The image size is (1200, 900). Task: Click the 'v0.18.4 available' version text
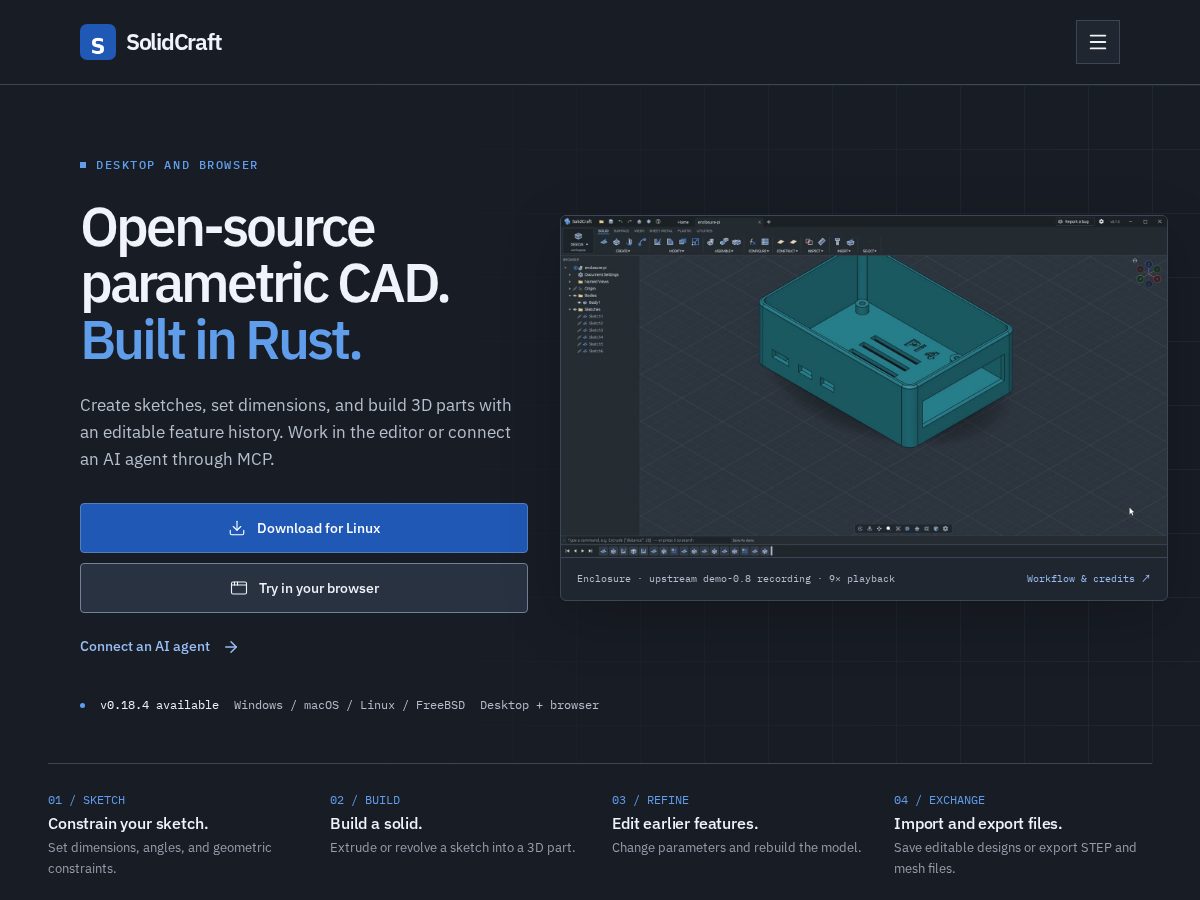(159, 705)
